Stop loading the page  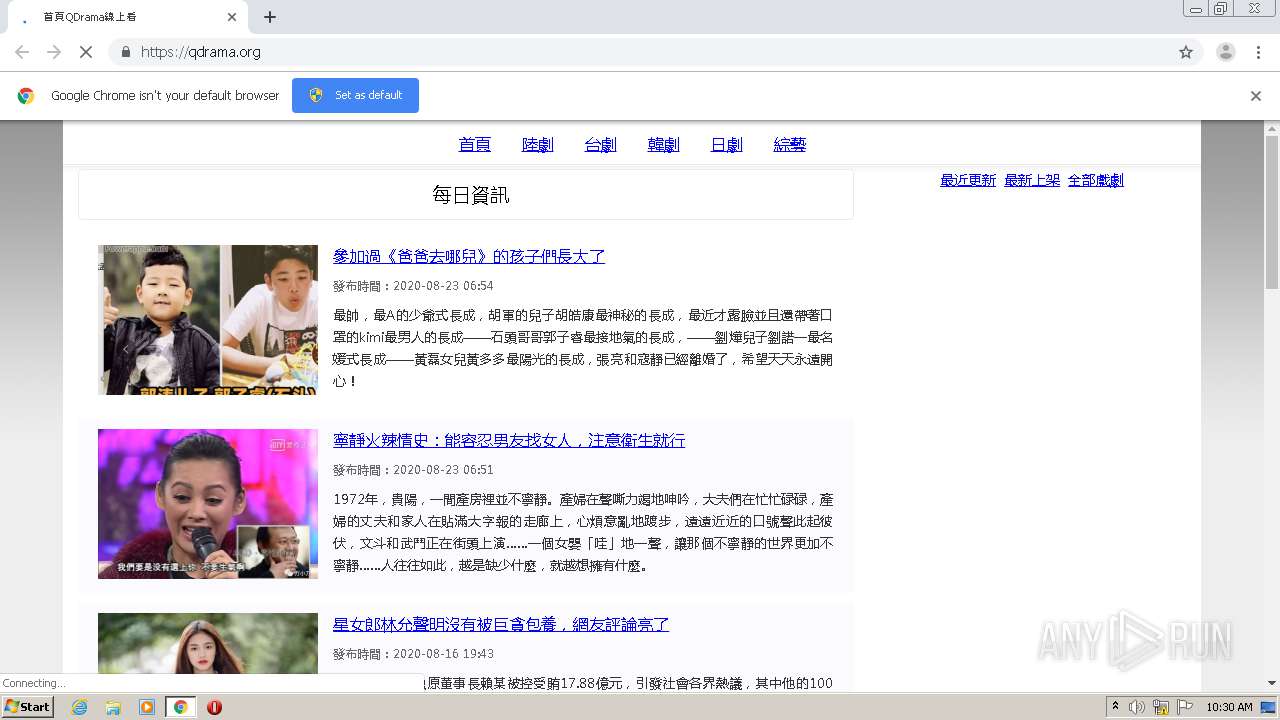coord(86,52)
